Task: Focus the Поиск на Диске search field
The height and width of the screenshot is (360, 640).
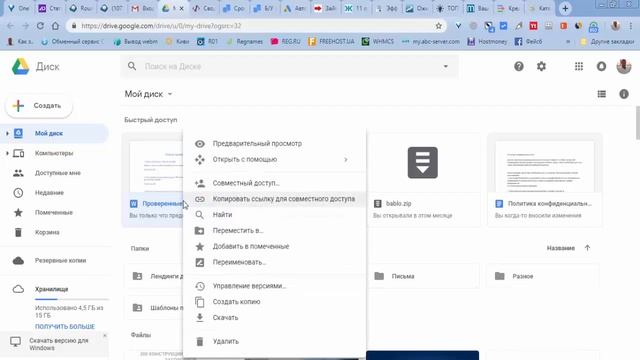Action: point(290,66)
